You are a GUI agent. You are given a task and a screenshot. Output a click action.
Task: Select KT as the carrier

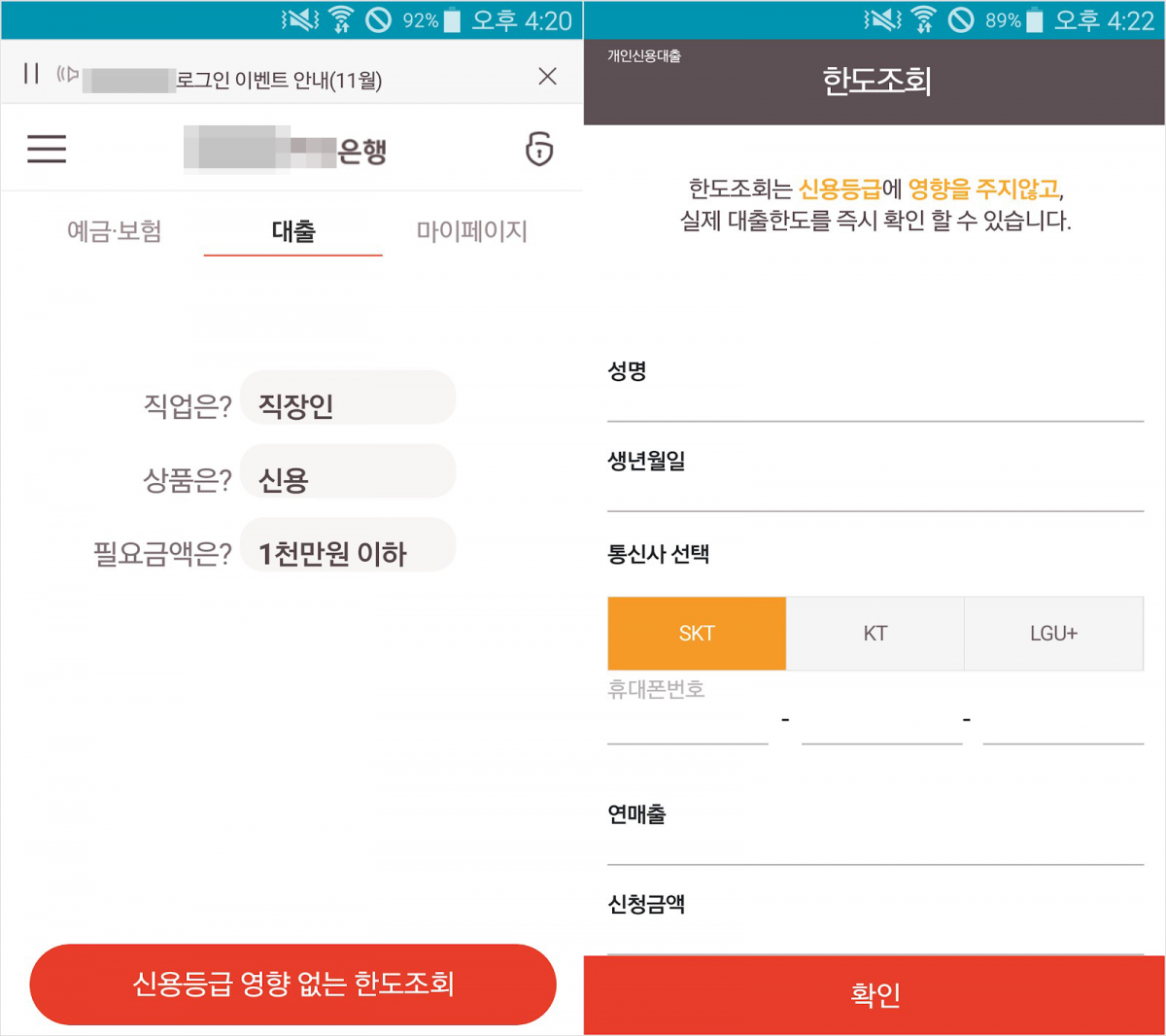874,633
